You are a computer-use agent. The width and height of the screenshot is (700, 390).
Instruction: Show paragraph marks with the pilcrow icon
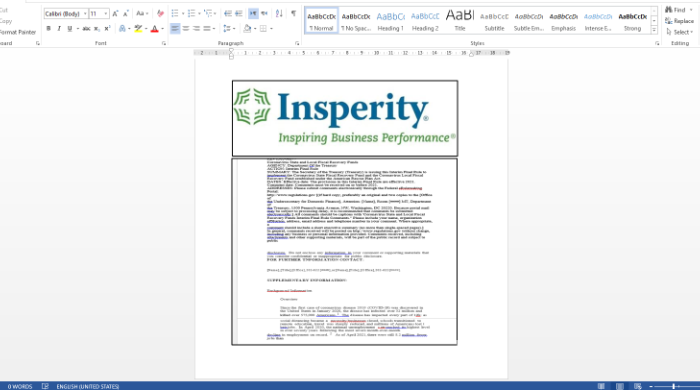pos(293,14)
